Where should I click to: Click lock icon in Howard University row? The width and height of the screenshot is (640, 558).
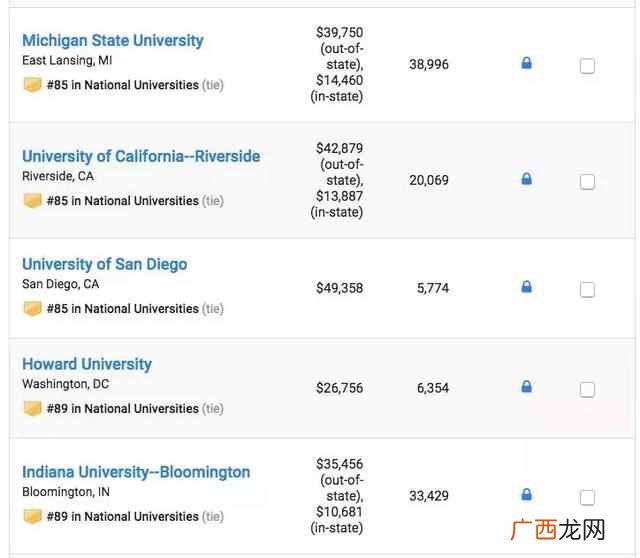tap(527, 387)
